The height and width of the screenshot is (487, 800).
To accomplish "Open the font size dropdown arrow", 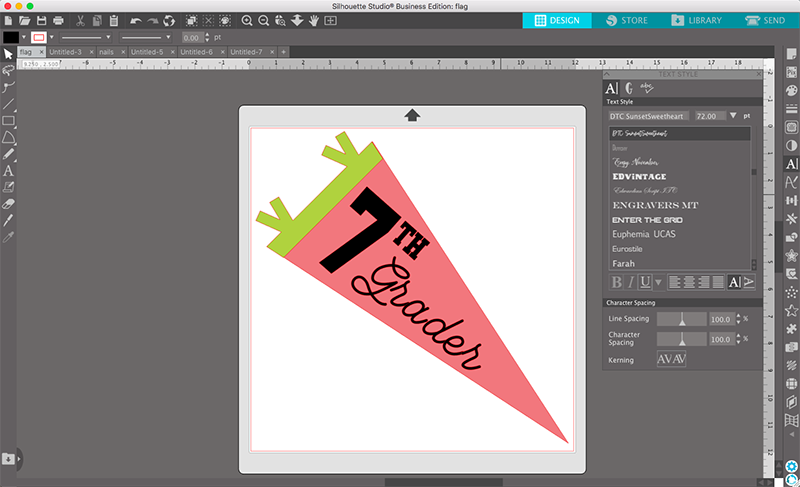I will (733, 116).
